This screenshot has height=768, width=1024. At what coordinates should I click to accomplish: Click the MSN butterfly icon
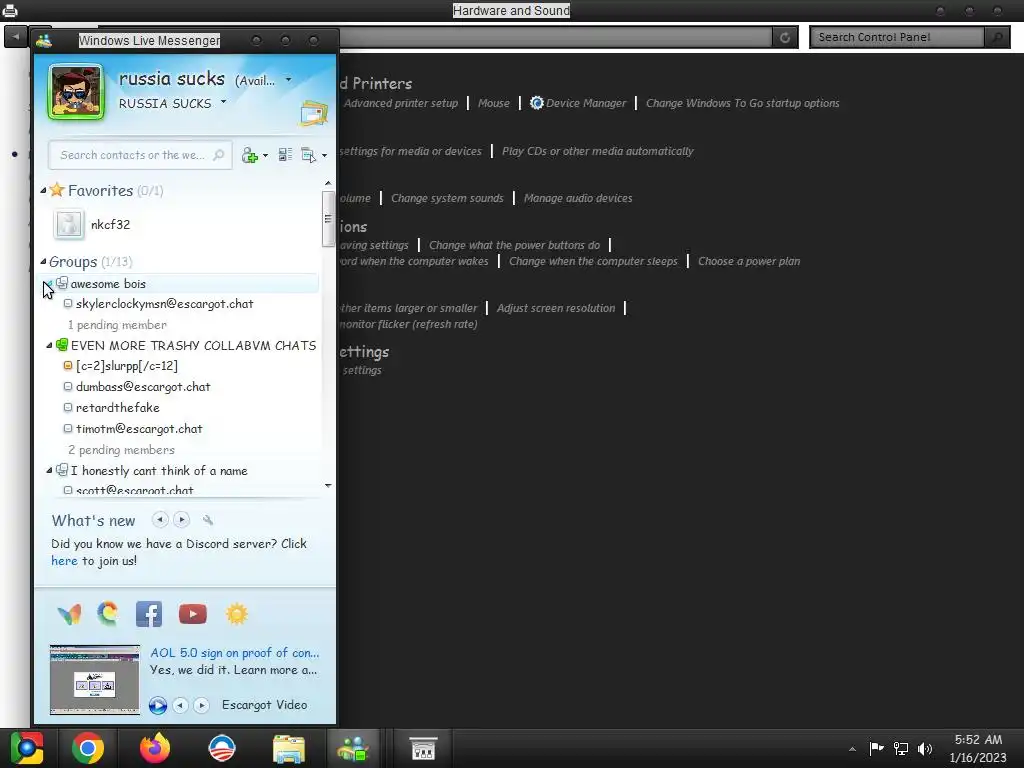[69, 614]
